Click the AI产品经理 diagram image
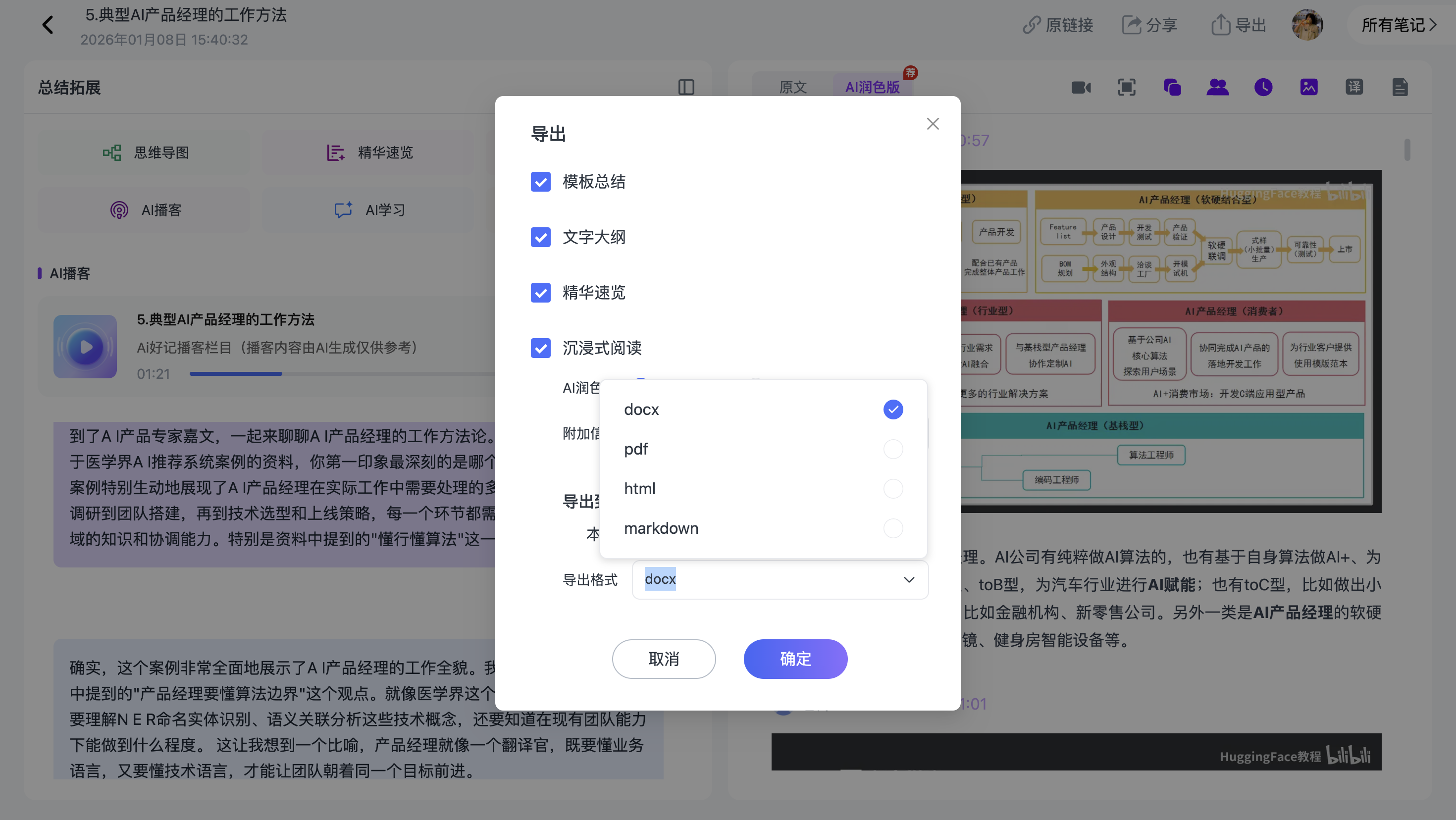Screen dimensions: 1456x820 [x=1171, y=341]
